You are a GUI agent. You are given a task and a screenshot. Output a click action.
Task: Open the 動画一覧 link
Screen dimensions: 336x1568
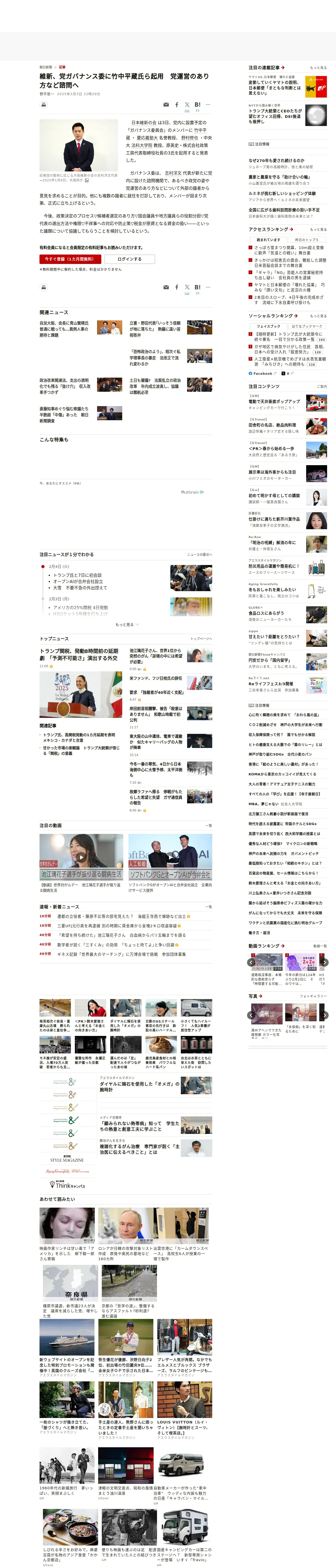[x=320, y=947]
